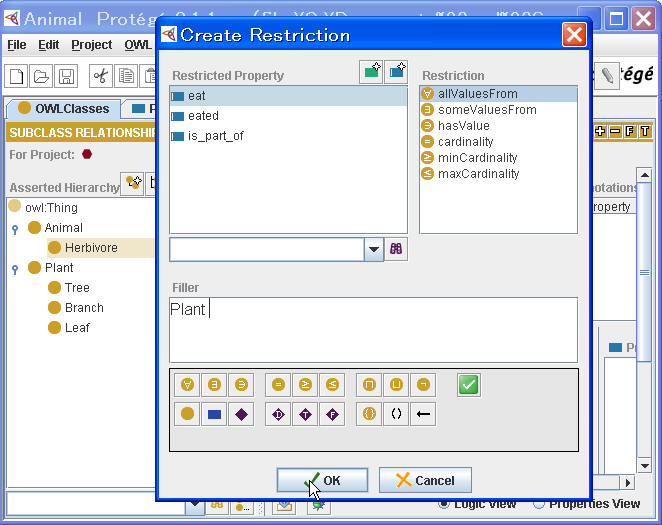Click the insert class yellow circle icon
The height and width of the screenshot is (525, 662).
pos(186,414)
